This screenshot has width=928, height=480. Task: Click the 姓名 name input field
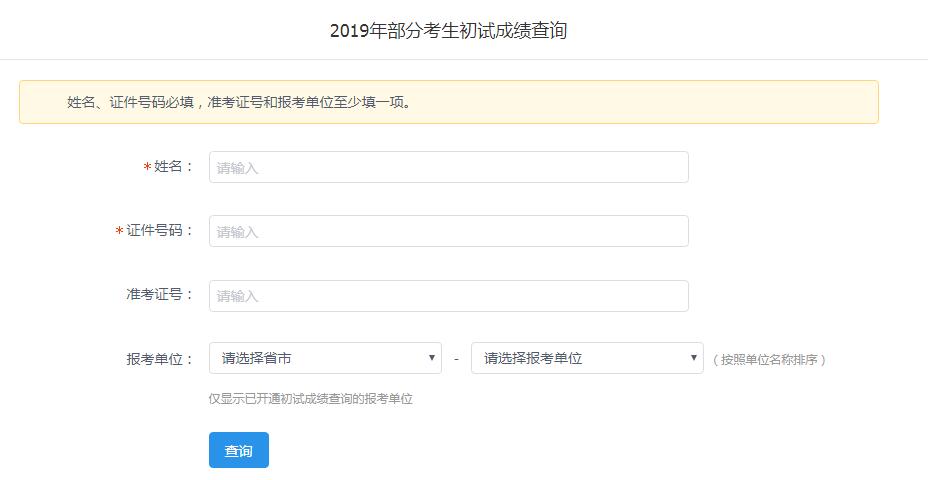point(448,167)
